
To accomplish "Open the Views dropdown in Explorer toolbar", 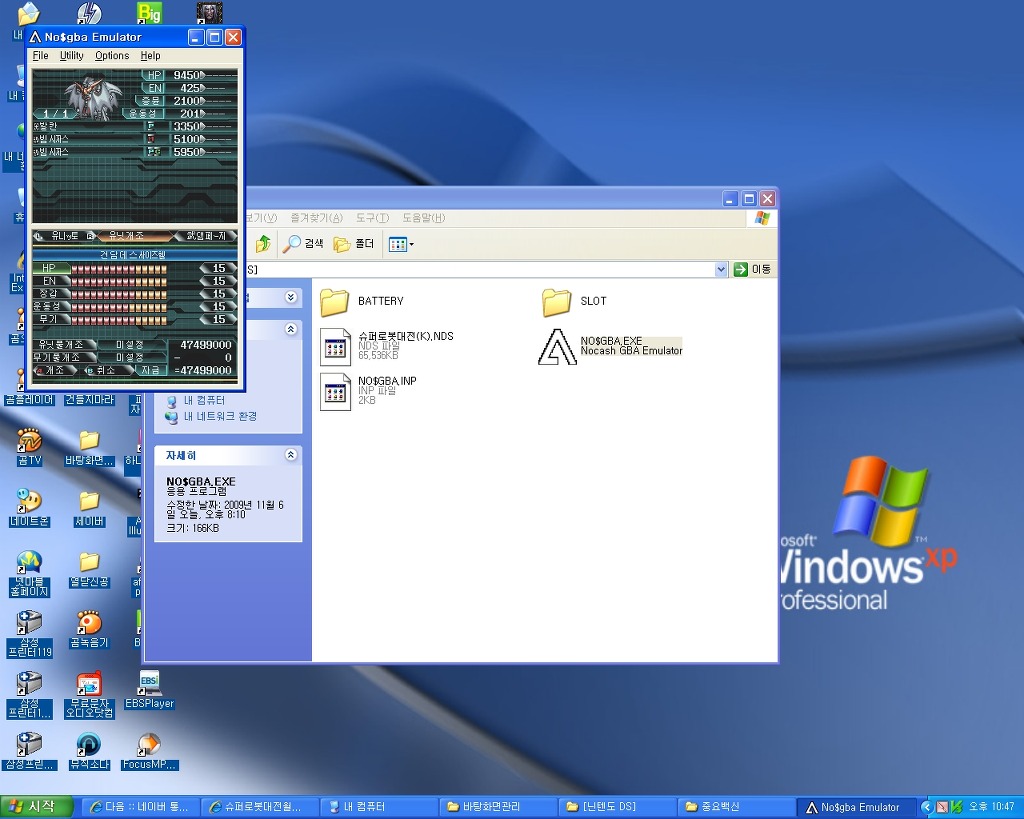I will click(401, 244).
